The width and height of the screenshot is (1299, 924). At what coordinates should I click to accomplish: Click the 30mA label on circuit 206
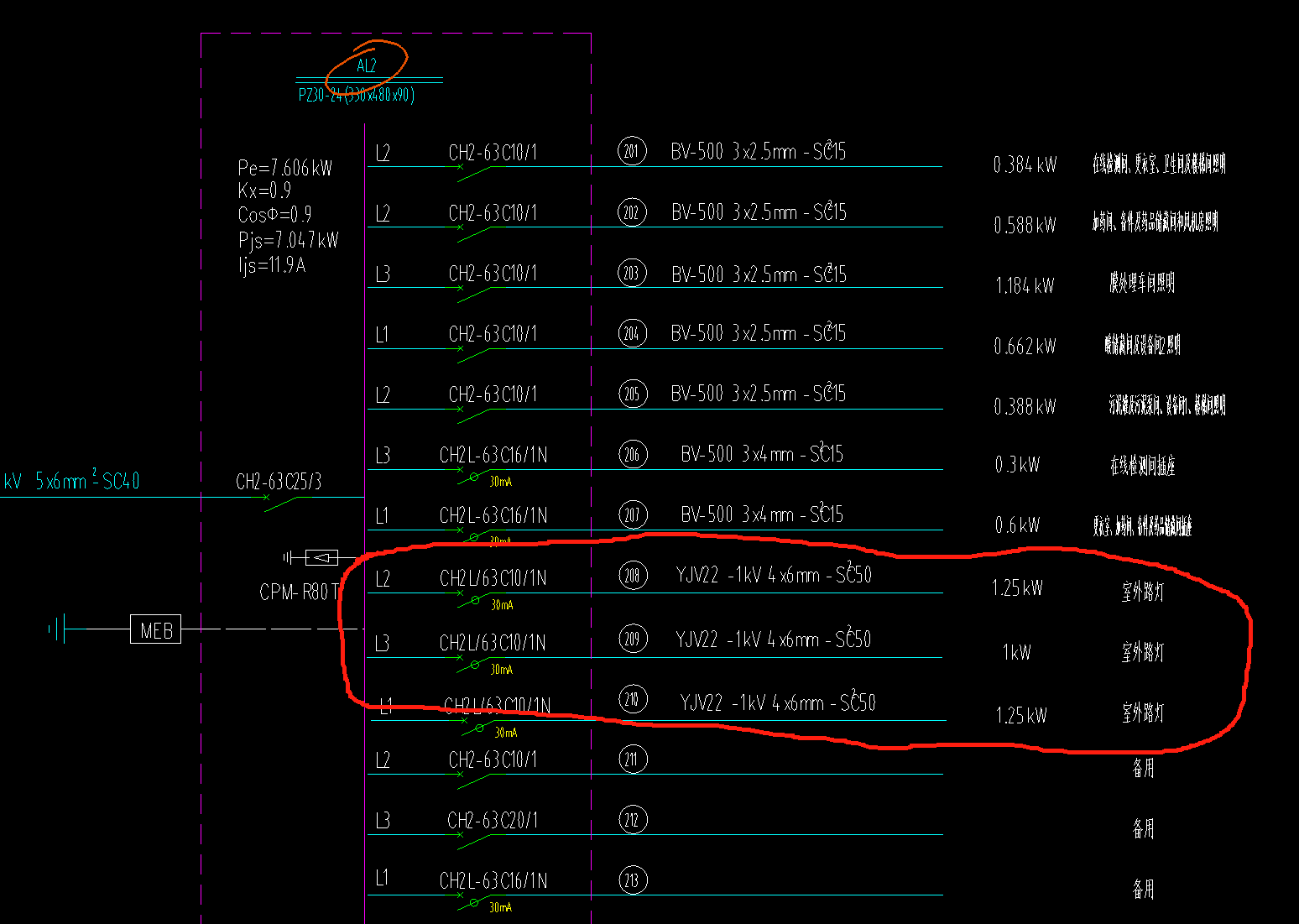[x=501, y=482]
